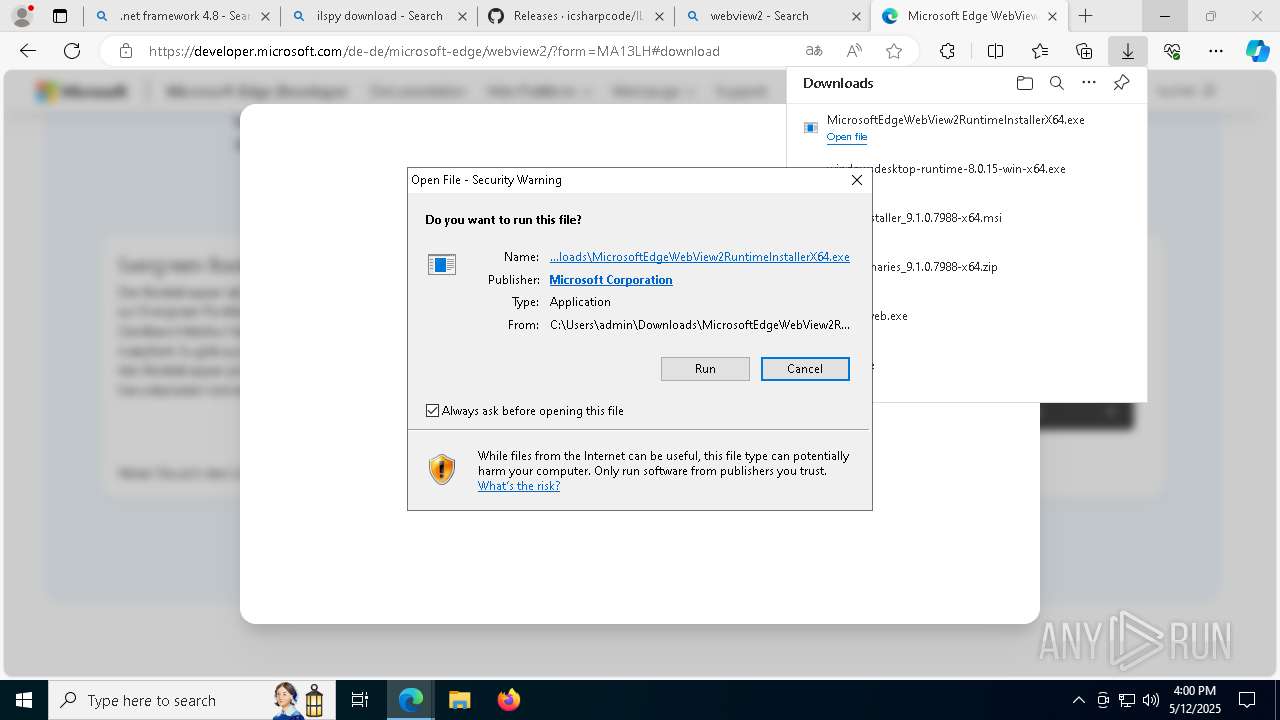Open the Collections icon
Viewport: 1280px width, 720px height.
pyautogui.click(x=1084, y=51)
